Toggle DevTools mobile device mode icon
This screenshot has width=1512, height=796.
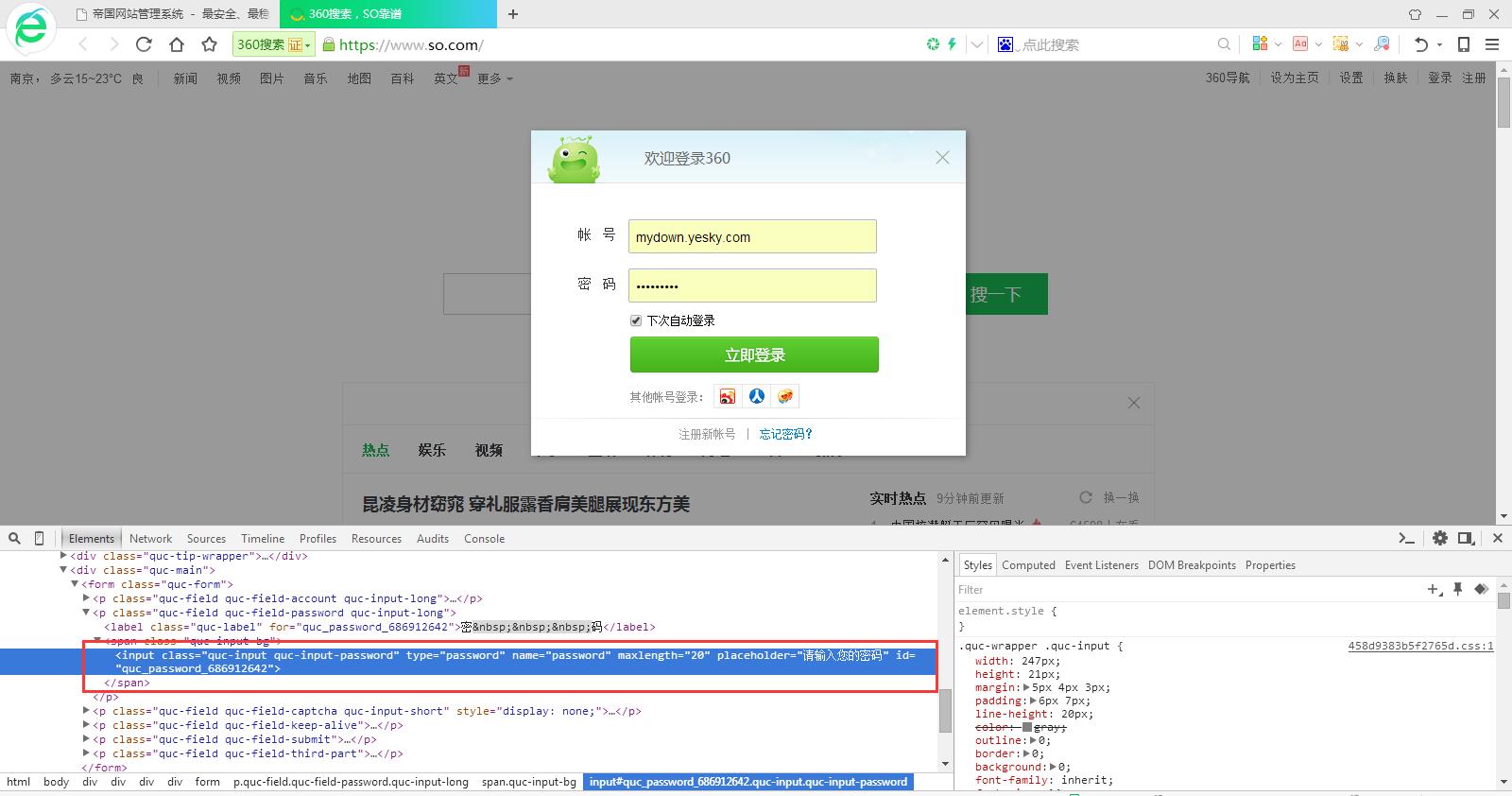tap(39, 538)
